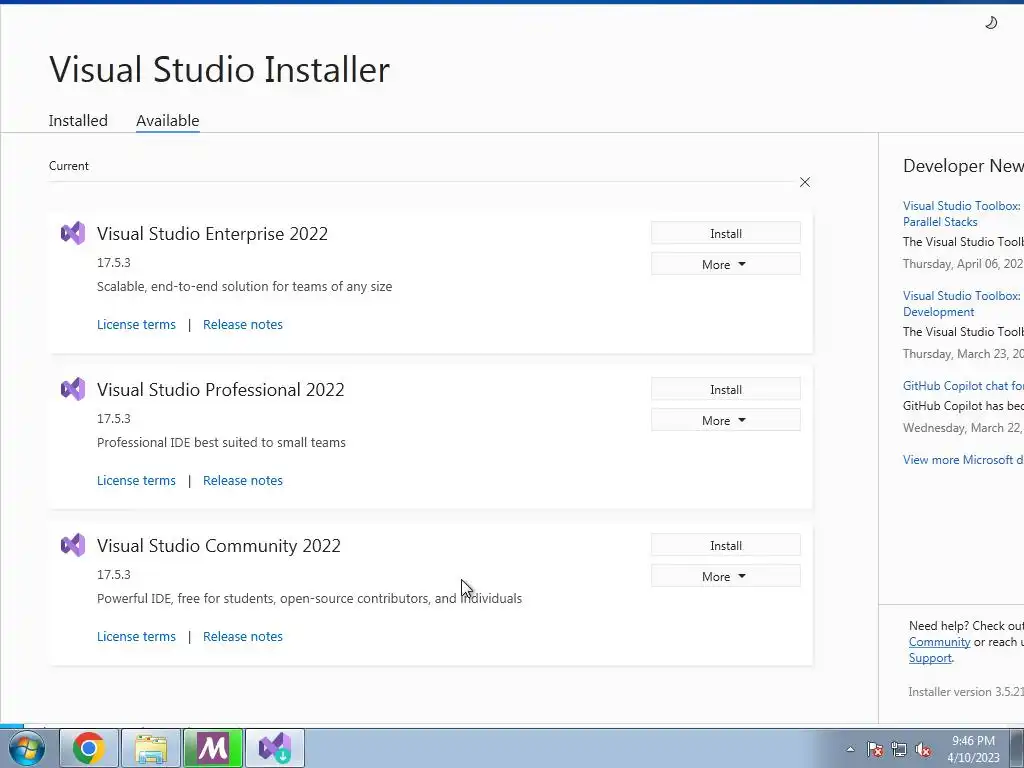Open License terms for Enterprise 2022
The height and width of the screenshot is (768, 1024).
click(136, 324)
